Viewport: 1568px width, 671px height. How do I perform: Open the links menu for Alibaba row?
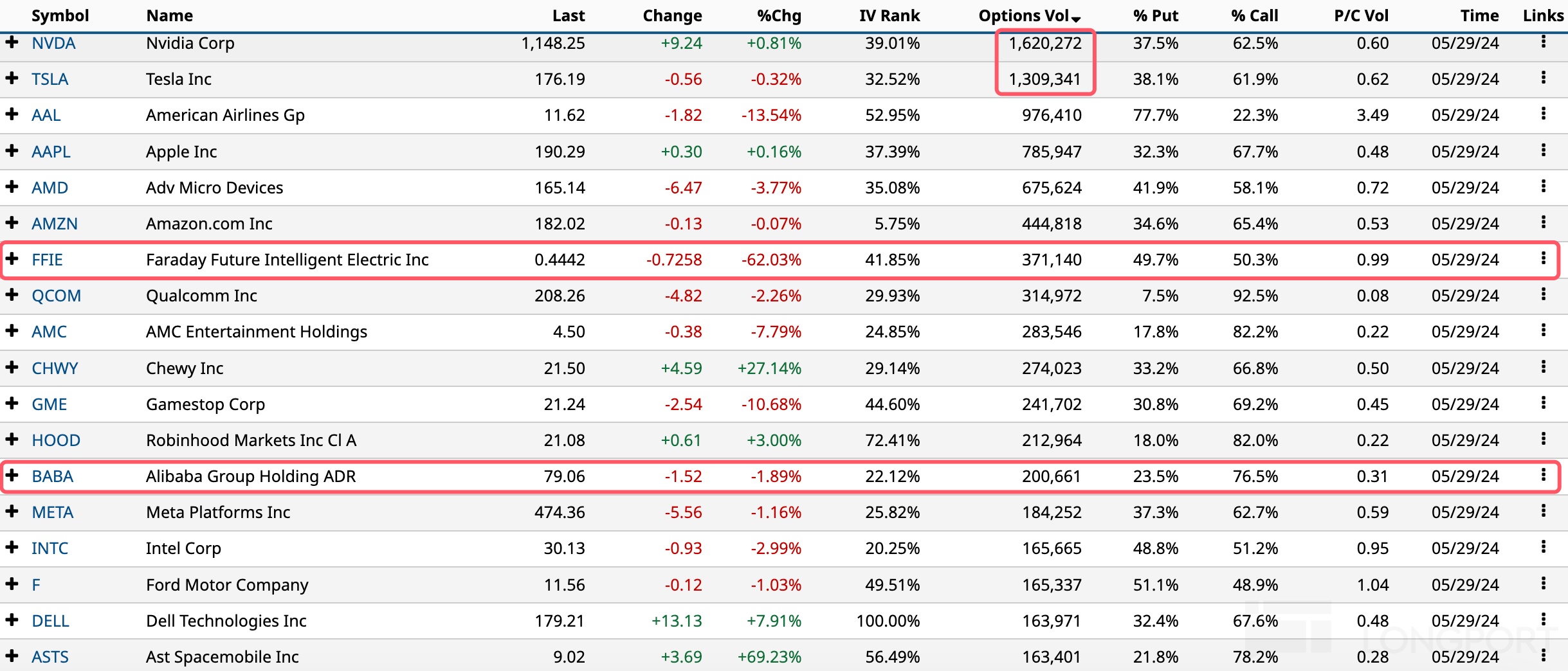point(1543,476)
